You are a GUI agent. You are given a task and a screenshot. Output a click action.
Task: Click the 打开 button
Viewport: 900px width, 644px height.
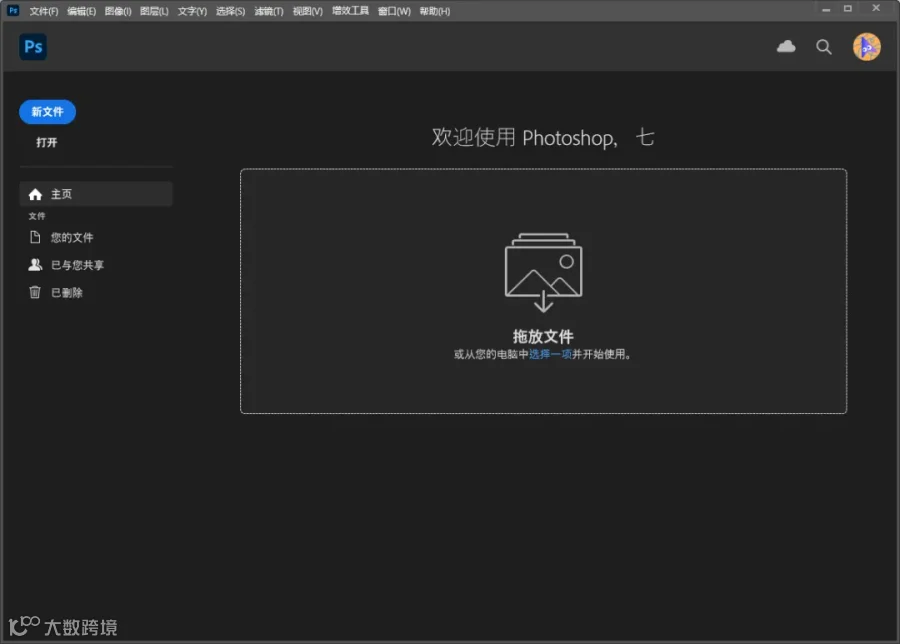46,142
